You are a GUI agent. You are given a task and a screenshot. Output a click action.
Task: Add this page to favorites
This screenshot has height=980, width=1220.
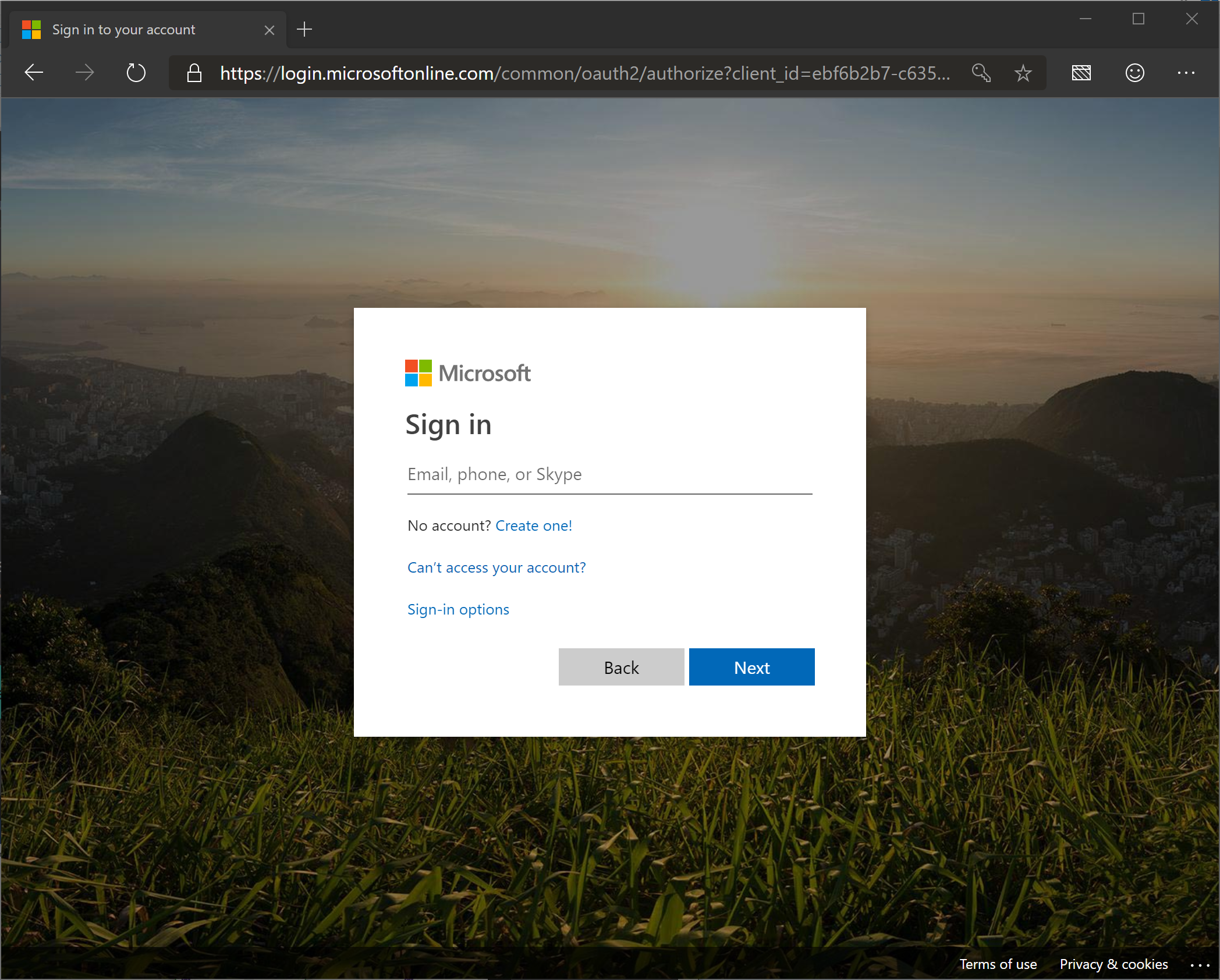click(1023, 72)
